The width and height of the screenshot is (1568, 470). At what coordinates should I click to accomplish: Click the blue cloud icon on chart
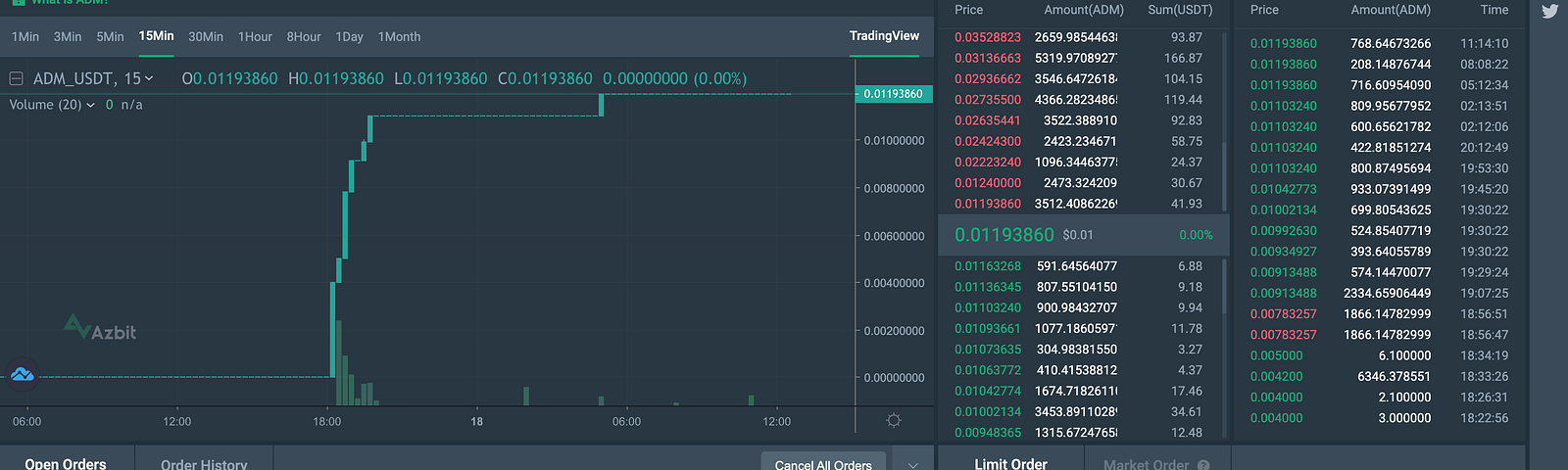click(22, 375)
